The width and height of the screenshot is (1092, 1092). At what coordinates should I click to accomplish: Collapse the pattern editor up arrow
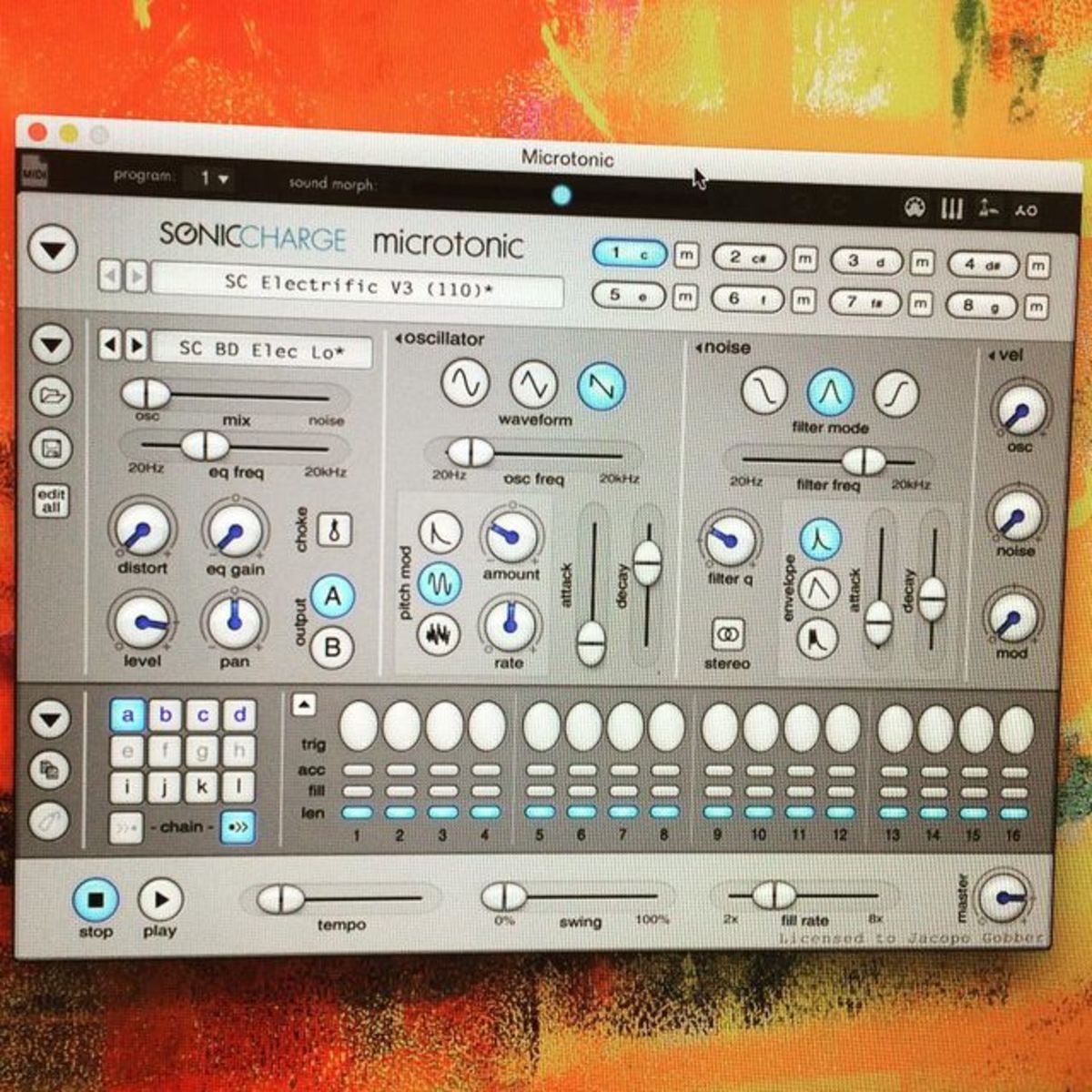click(304, 704)
